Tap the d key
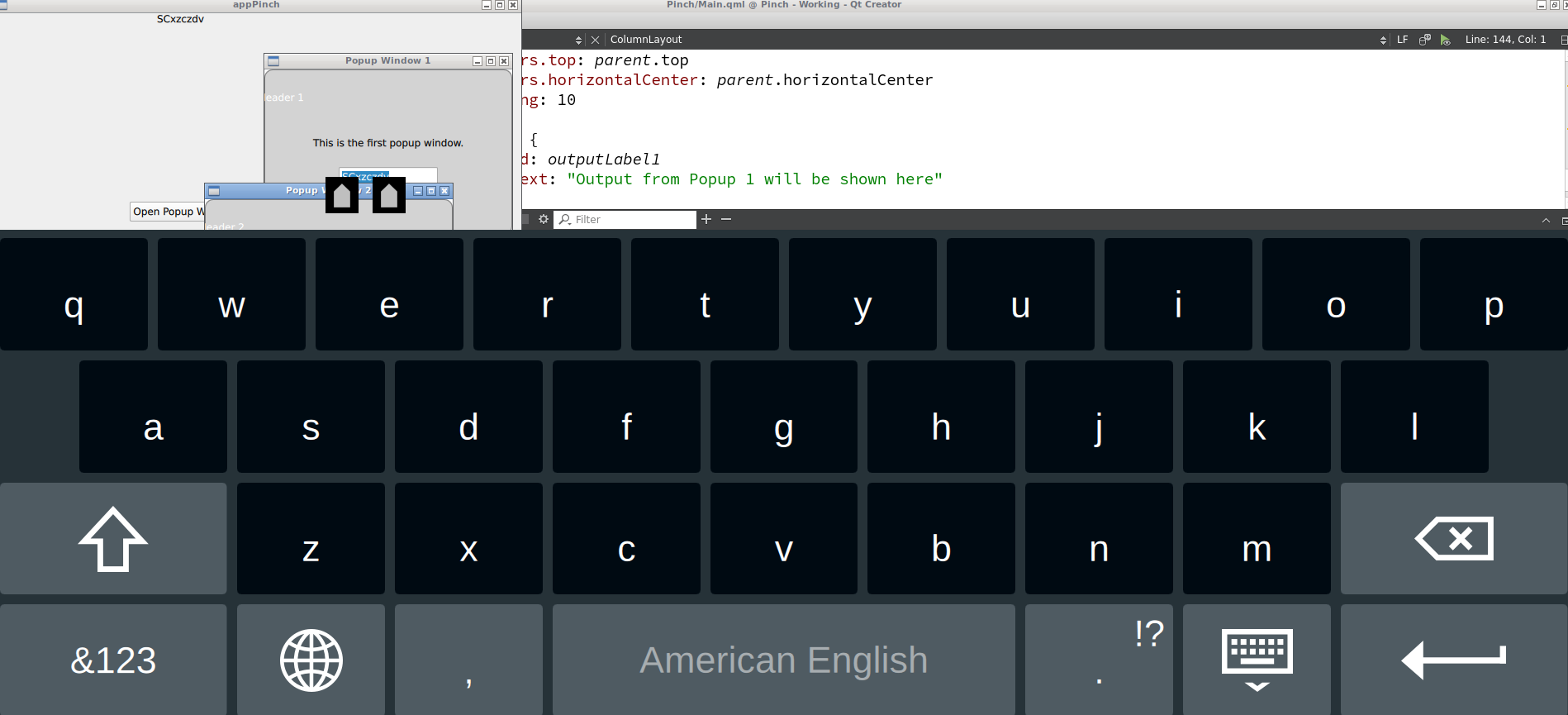 468,417
